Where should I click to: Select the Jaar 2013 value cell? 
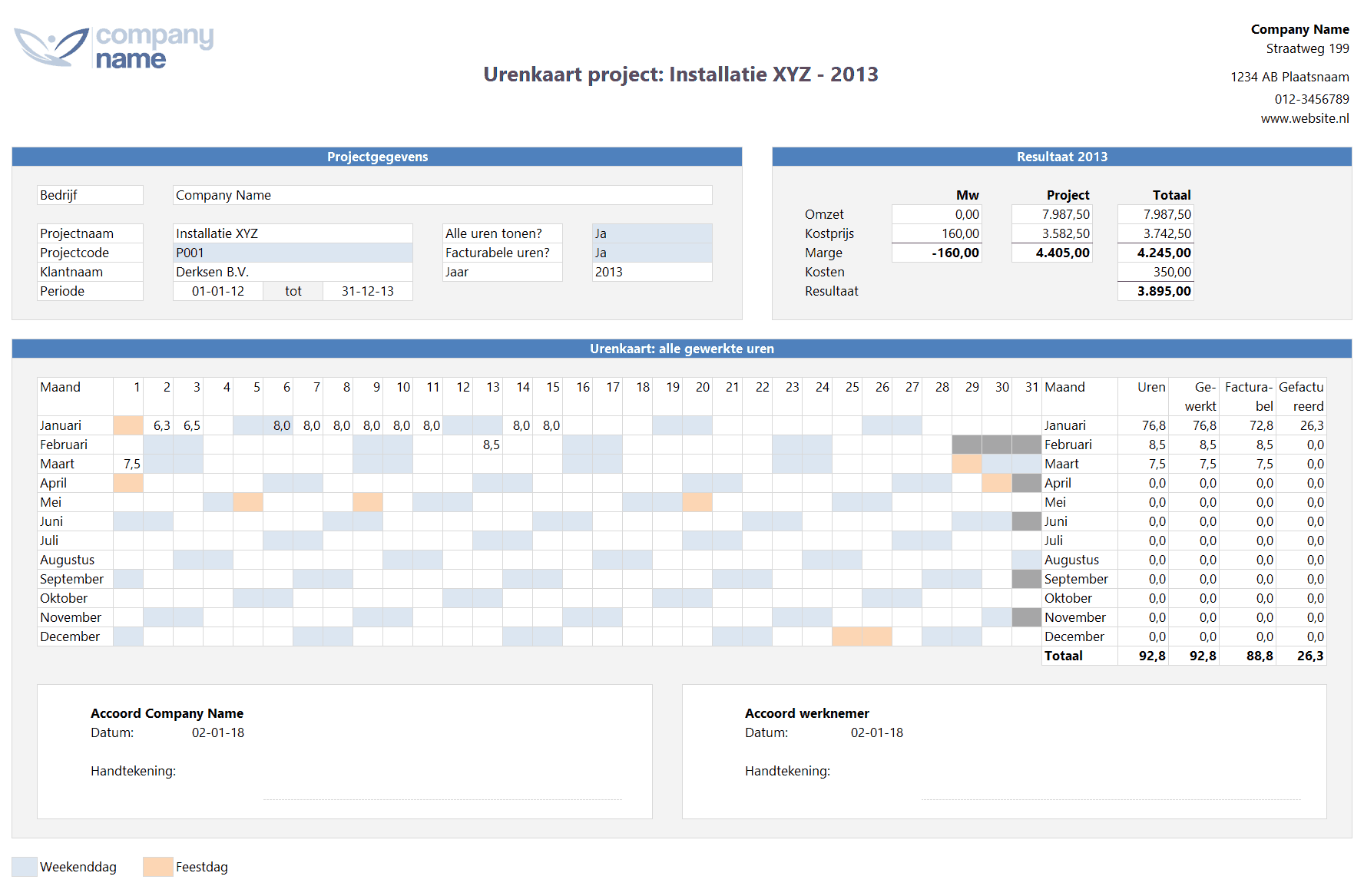tap(651, 272)
